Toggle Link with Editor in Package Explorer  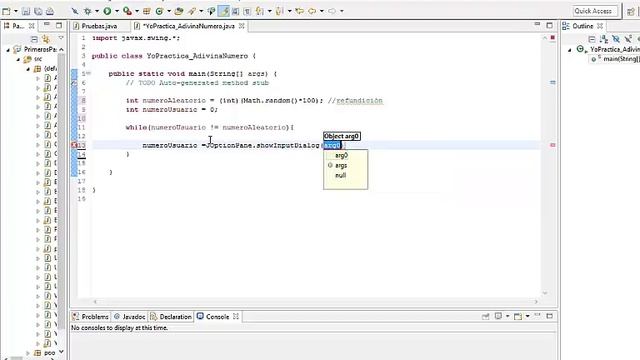(x=46, y=39)
